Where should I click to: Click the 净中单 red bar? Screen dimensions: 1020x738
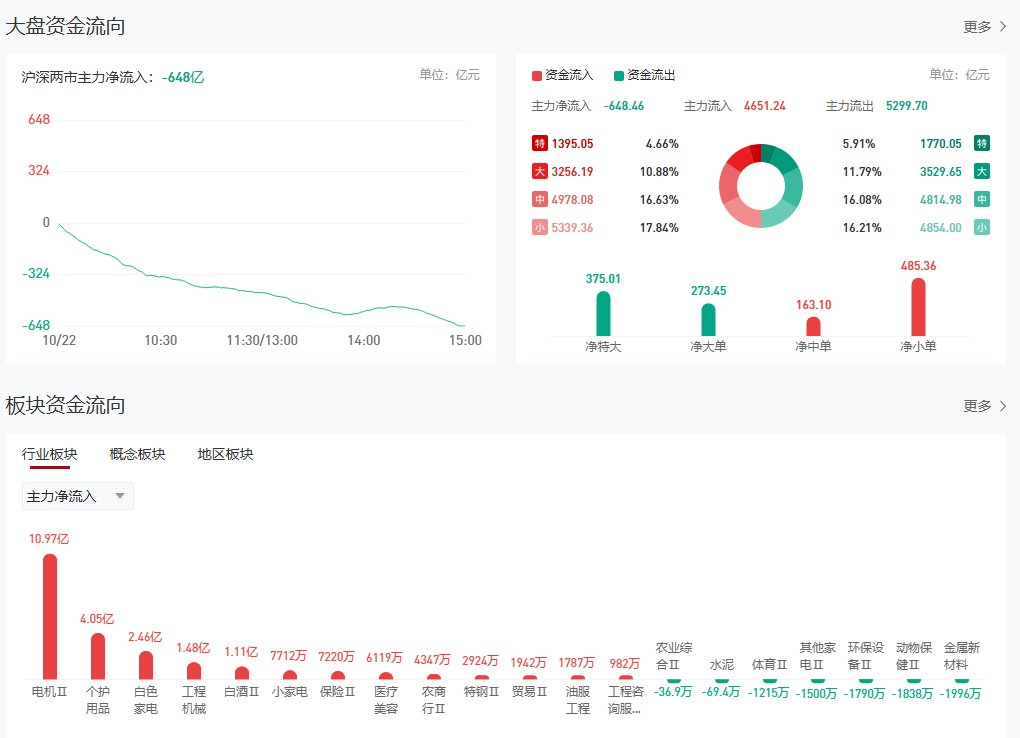click(813, 326)
